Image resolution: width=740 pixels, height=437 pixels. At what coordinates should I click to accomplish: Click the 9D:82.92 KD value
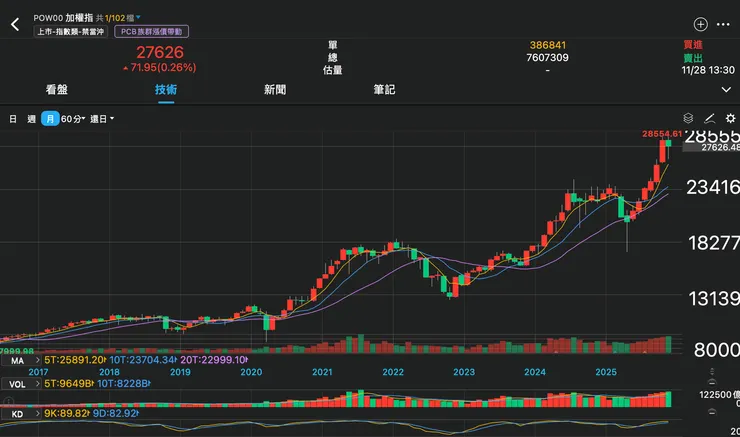(x=116, y=413)
